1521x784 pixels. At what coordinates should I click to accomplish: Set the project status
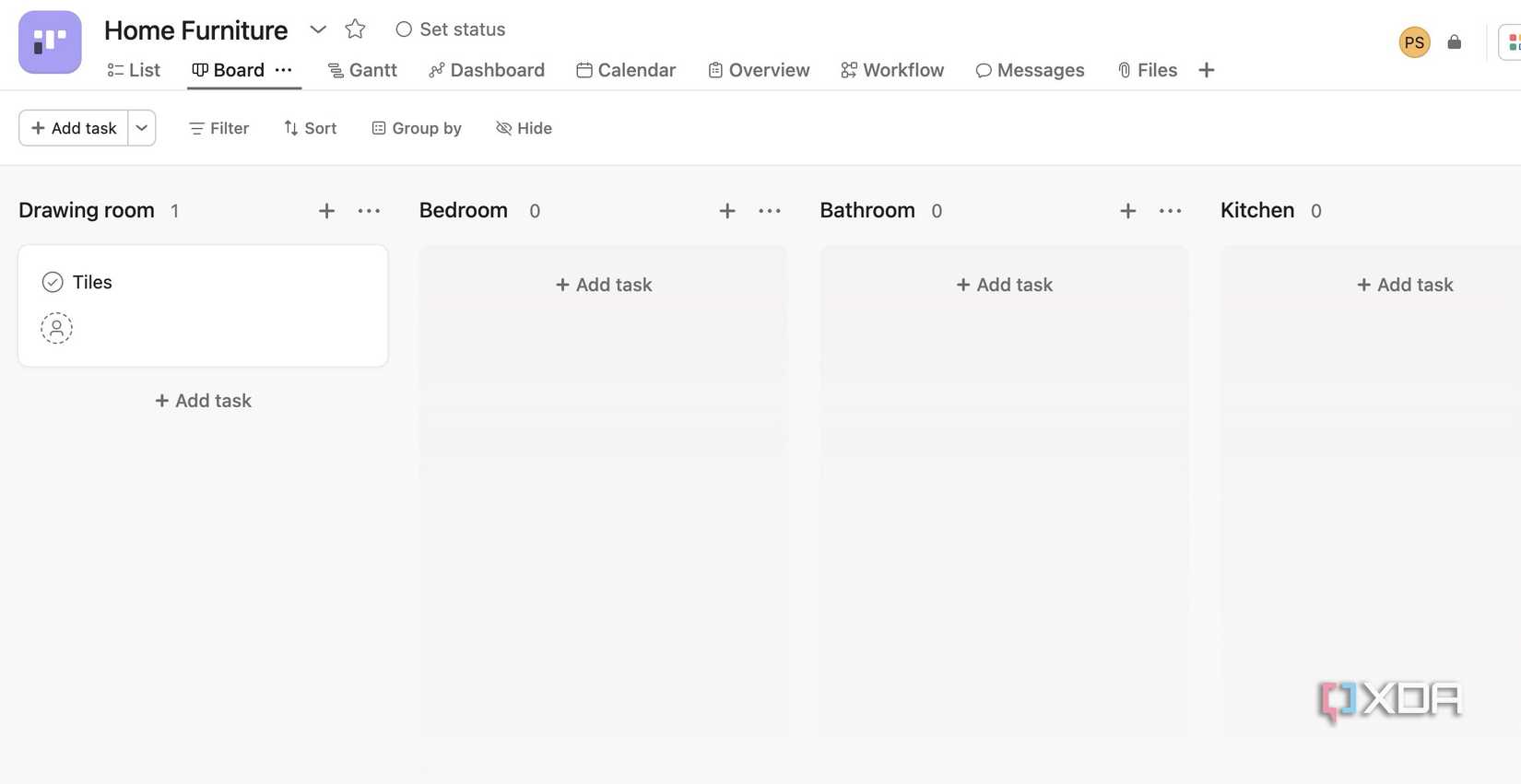point(450,29)
